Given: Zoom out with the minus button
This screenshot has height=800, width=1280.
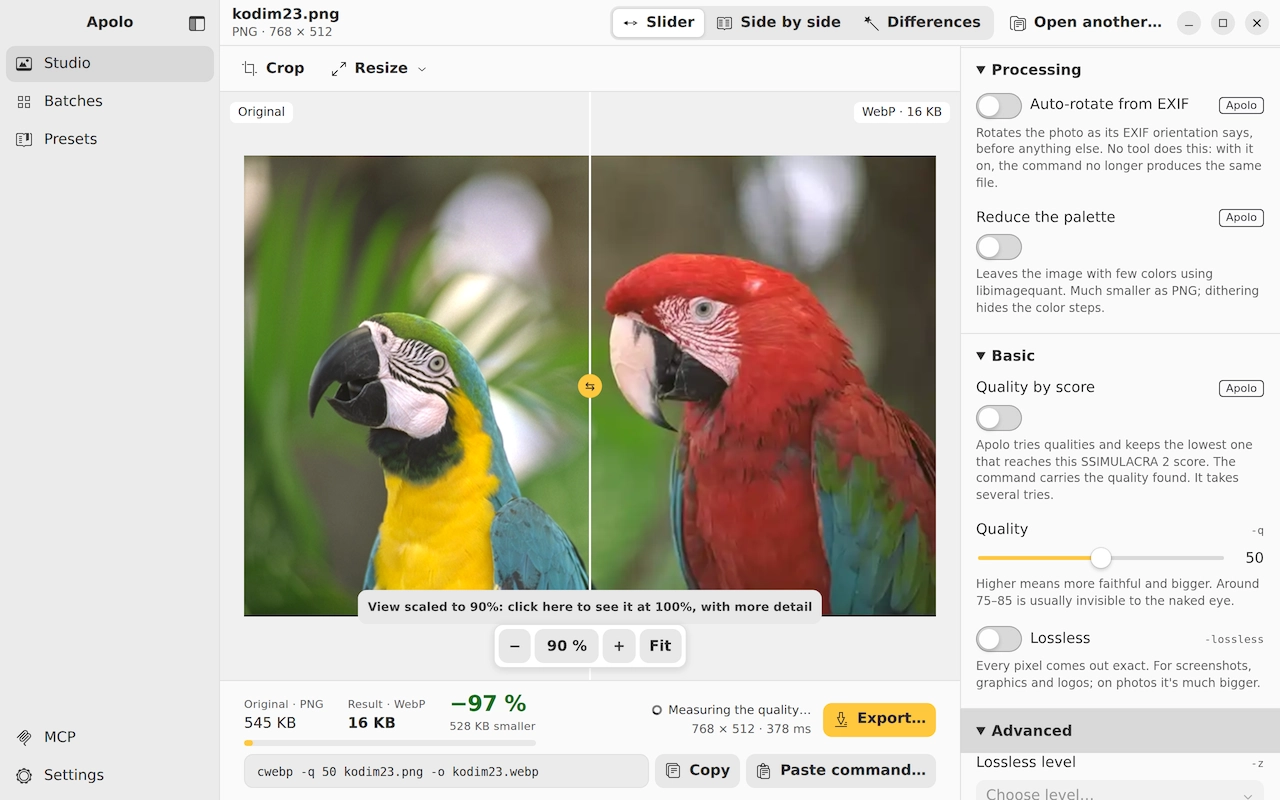Looking at the screenshot, I should tap(514, 646).
